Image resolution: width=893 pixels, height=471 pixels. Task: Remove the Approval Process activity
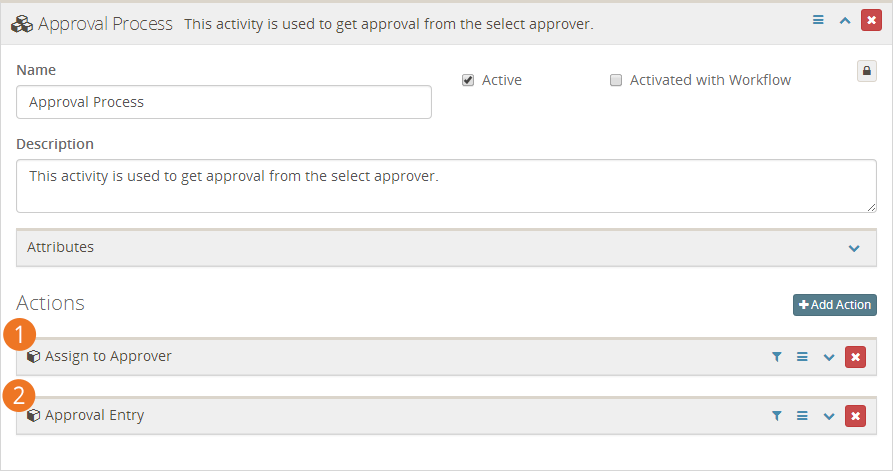[x=871, y=20]
